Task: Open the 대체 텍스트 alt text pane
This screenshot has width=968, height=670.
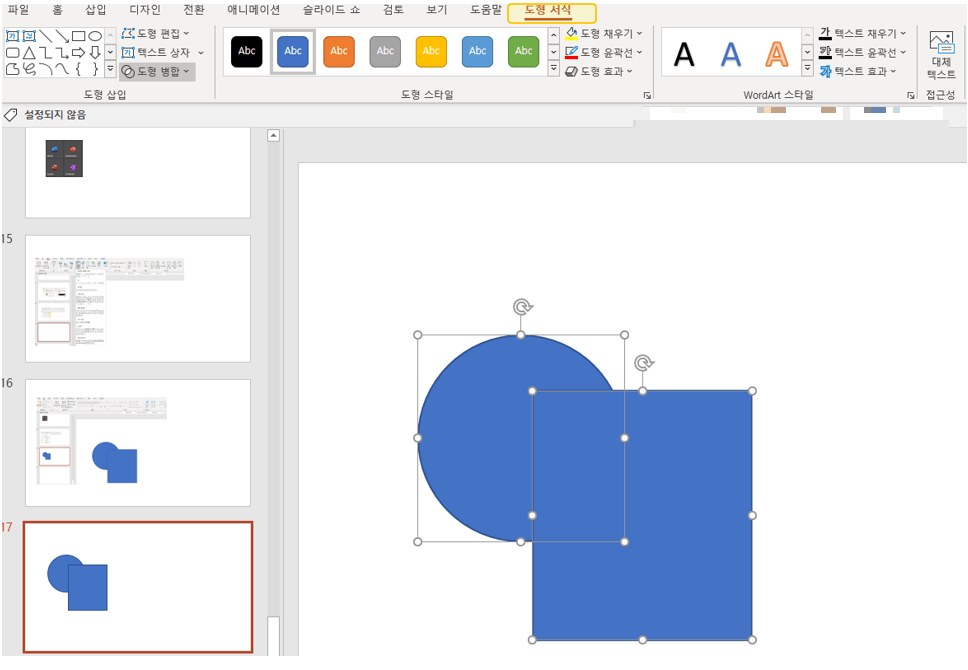Action: pyautogui.click(x=941, y=55)
